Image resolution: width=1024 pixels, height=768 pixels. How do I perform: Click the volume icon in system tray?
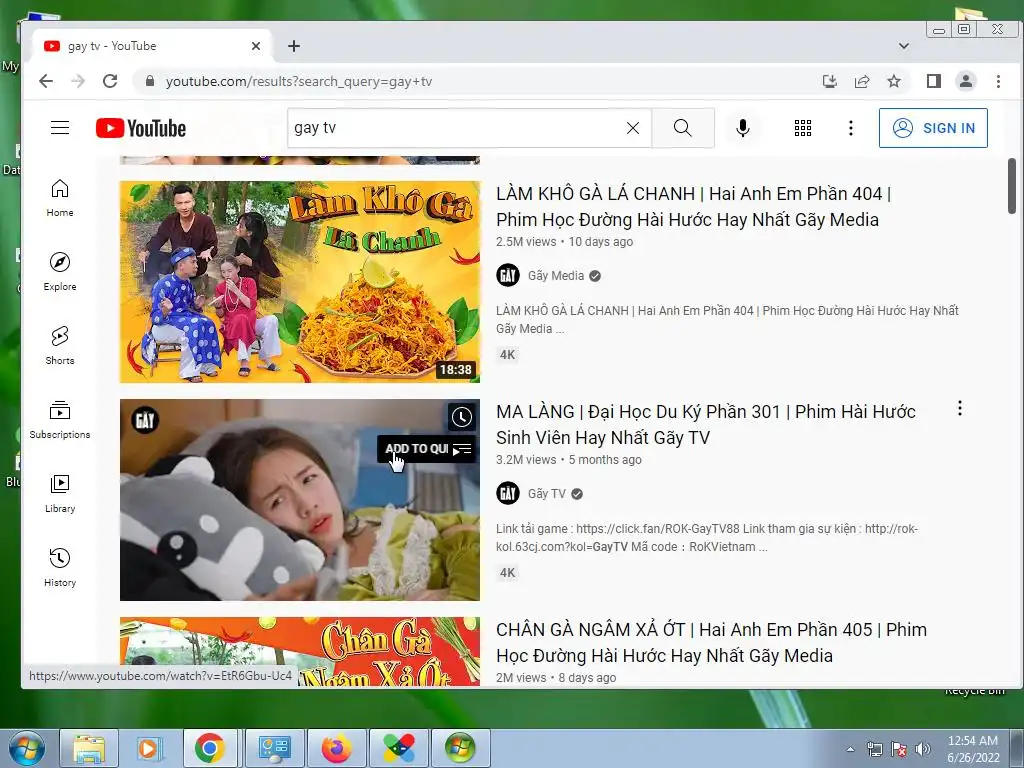click(x=923, y=749)
